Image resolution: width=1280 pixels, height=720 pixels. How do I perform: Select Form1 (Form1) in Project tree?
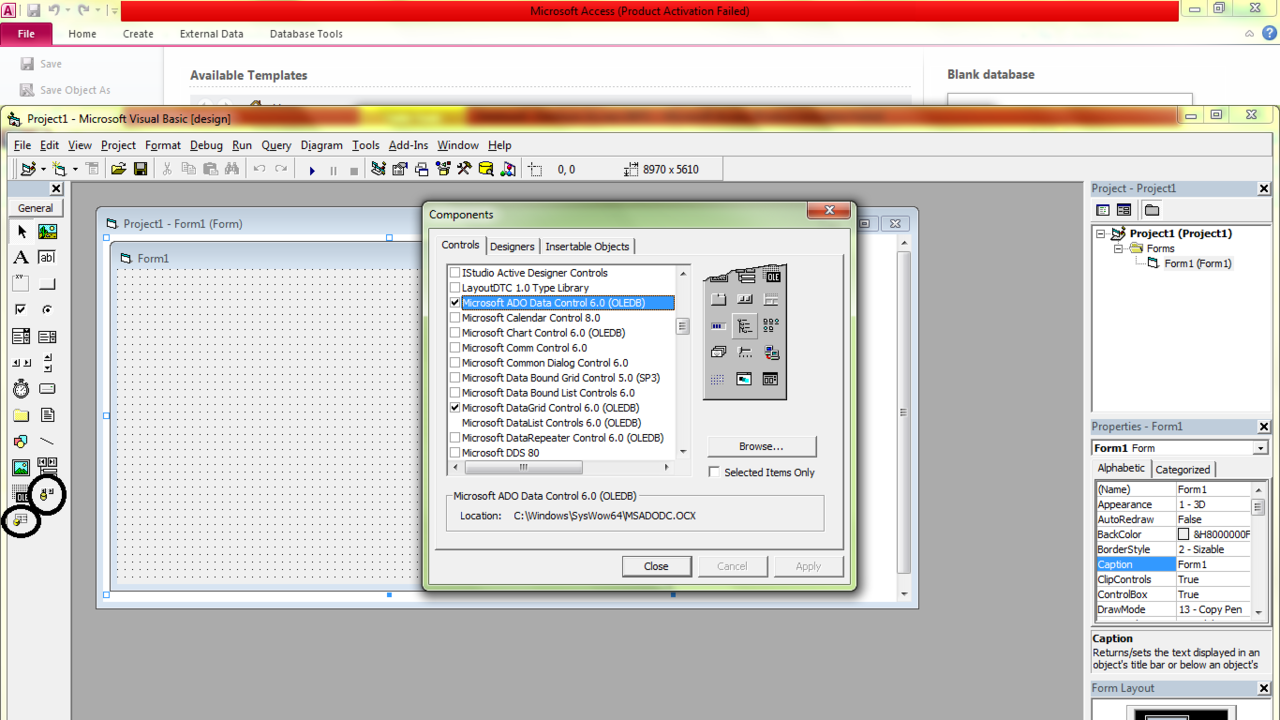[x=1197, y=264]
